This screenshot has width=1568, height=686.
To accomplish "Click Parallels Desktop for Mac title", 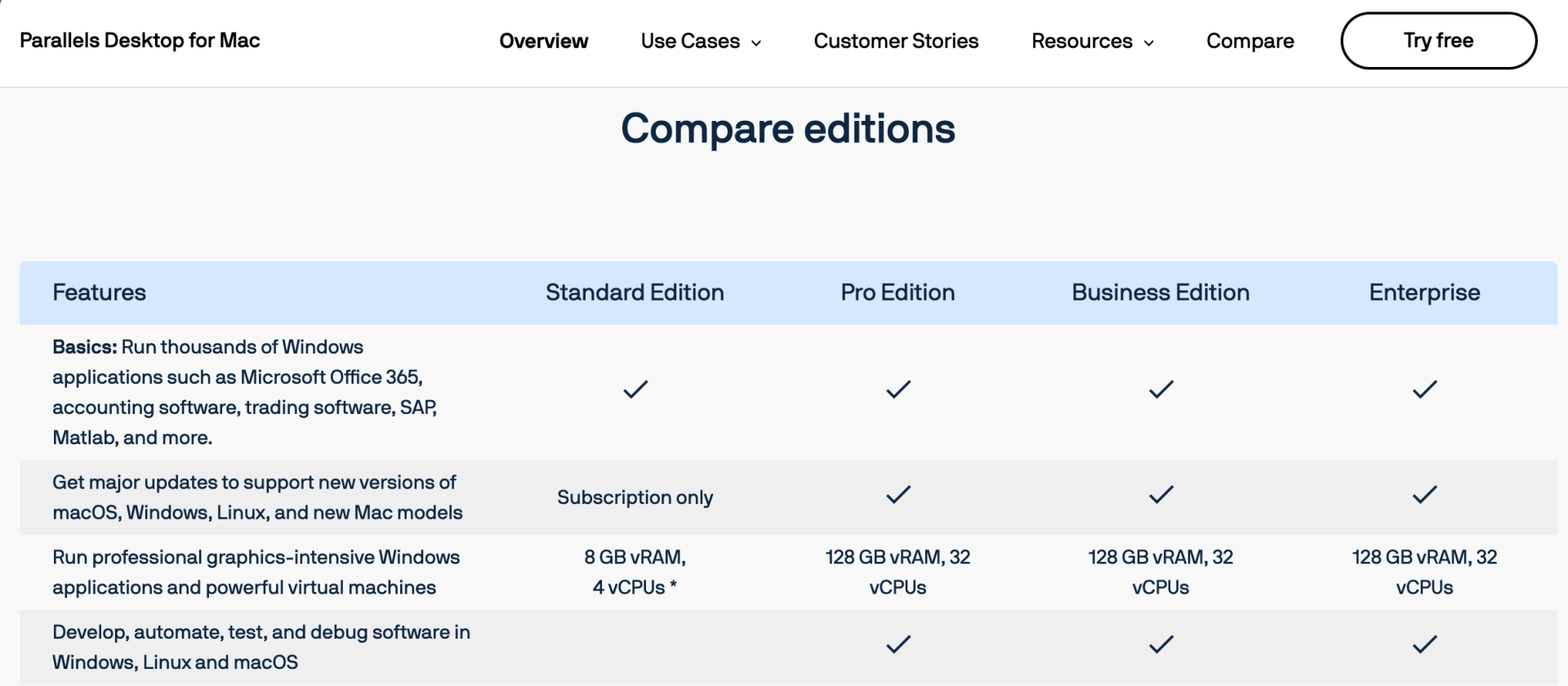I will tap(140, 40).
